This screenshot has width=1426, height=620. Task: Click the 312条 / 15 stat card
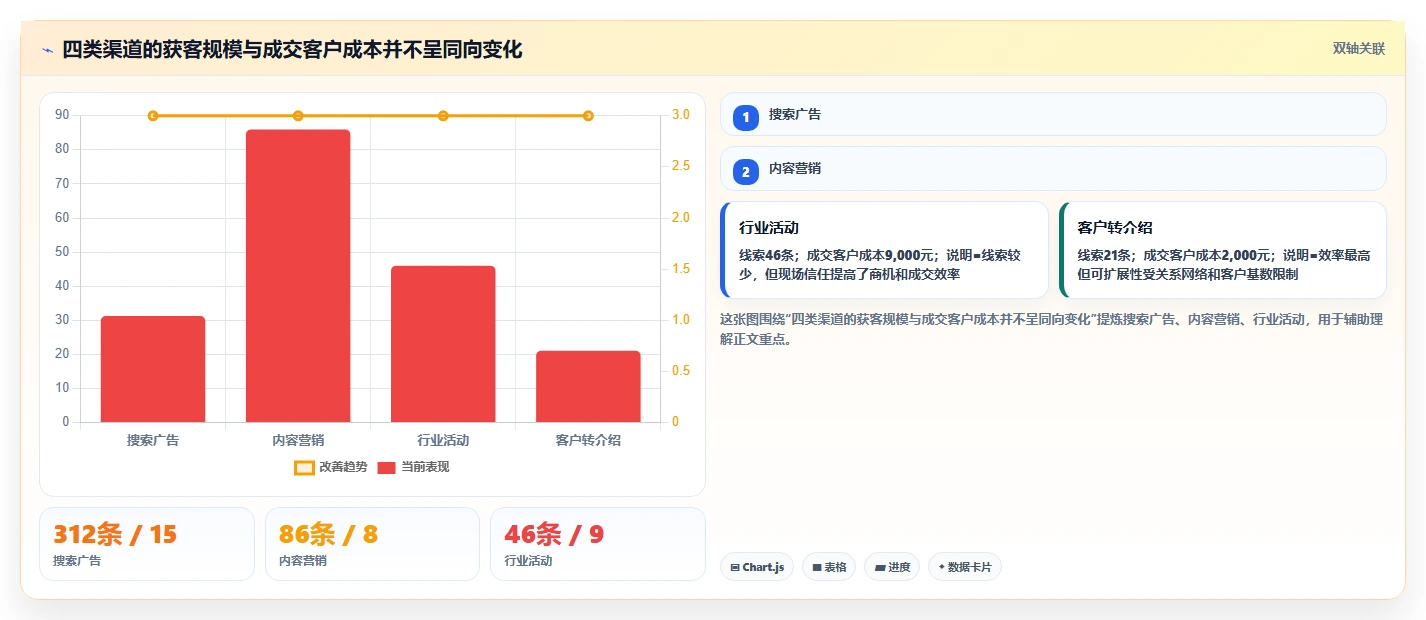147,544
